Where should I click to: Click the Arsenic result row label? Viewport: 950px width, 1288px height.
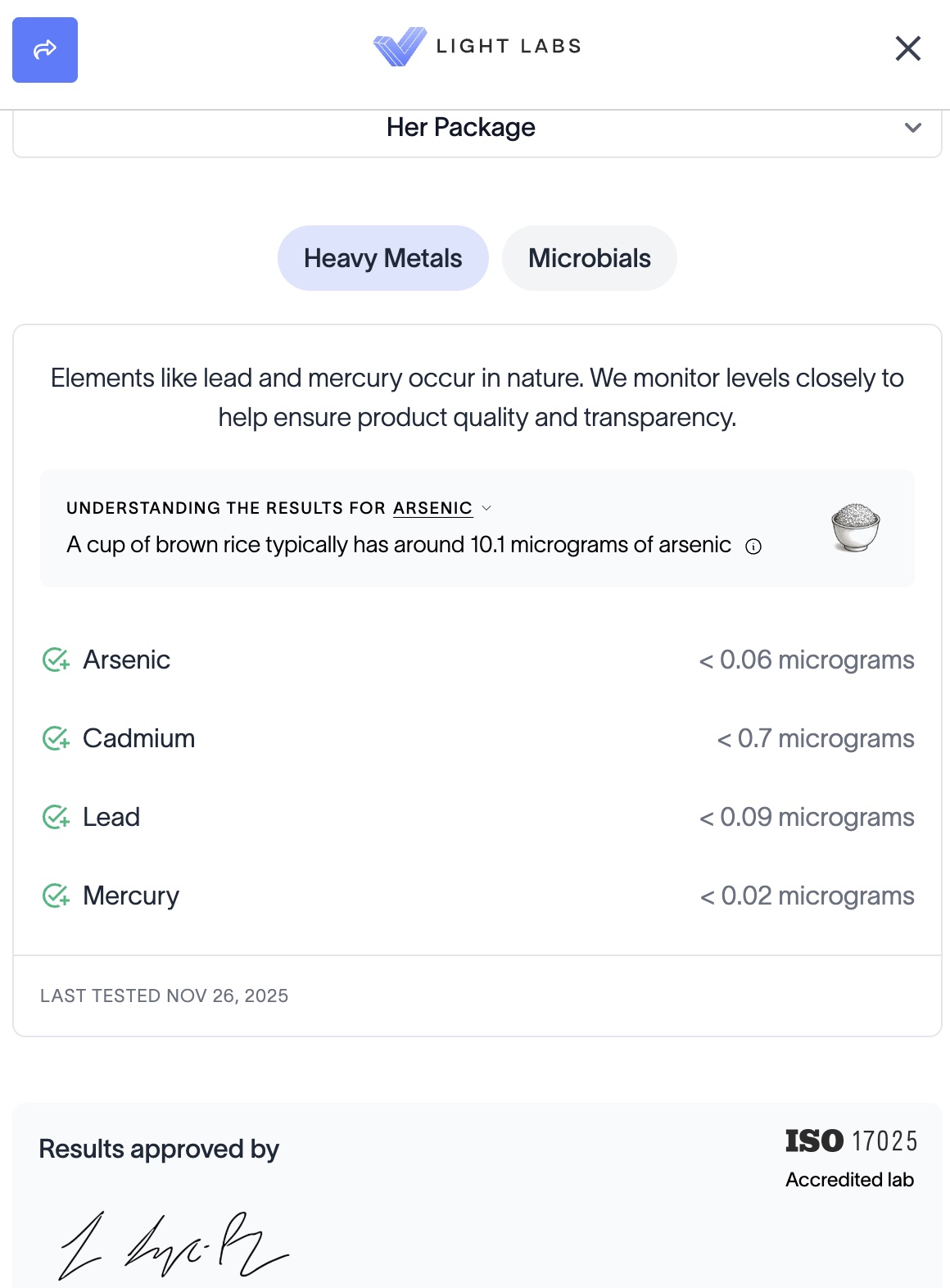pos(127,660)
